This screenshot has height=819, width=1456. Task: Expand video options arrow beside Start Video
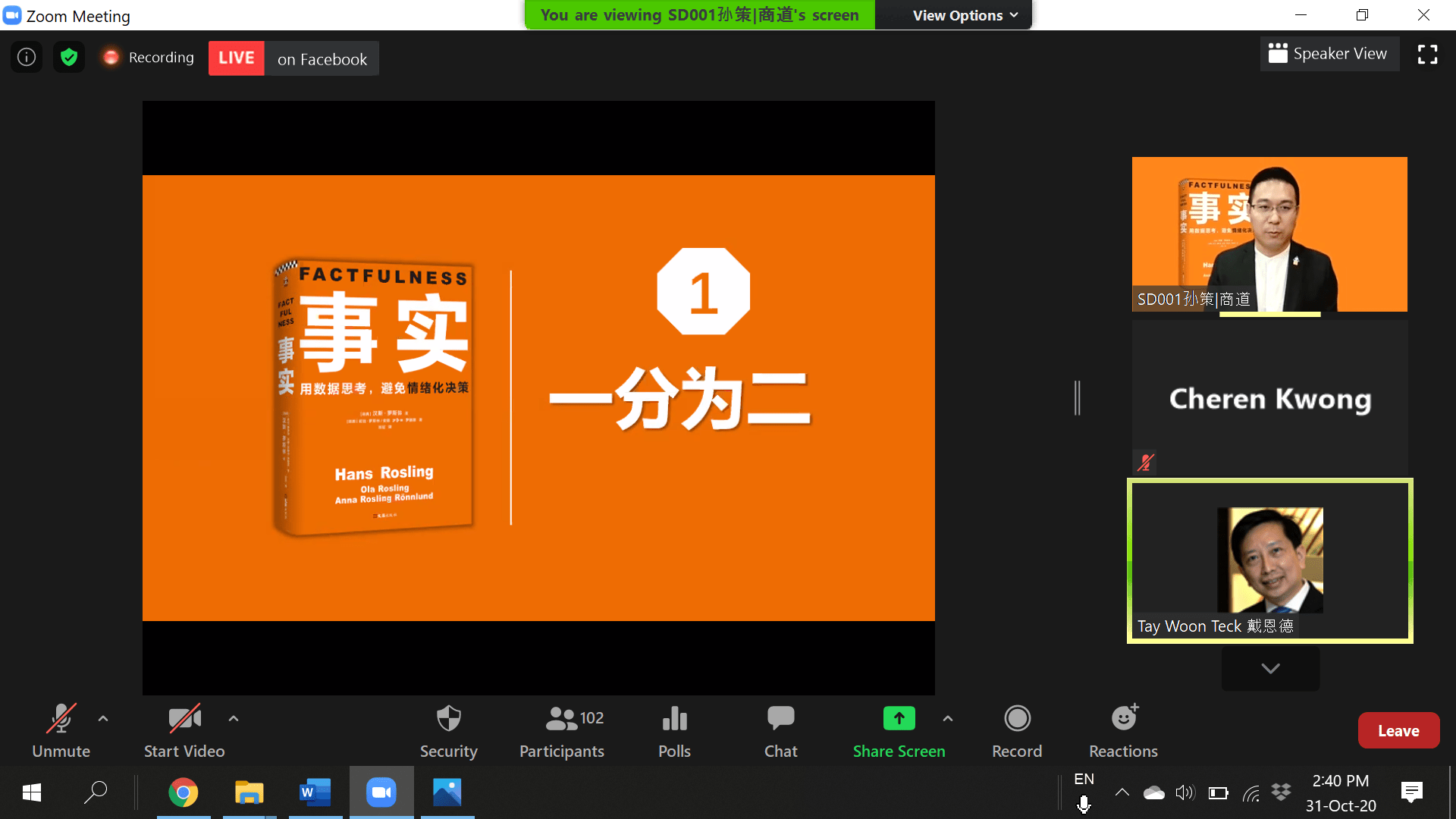234,718
